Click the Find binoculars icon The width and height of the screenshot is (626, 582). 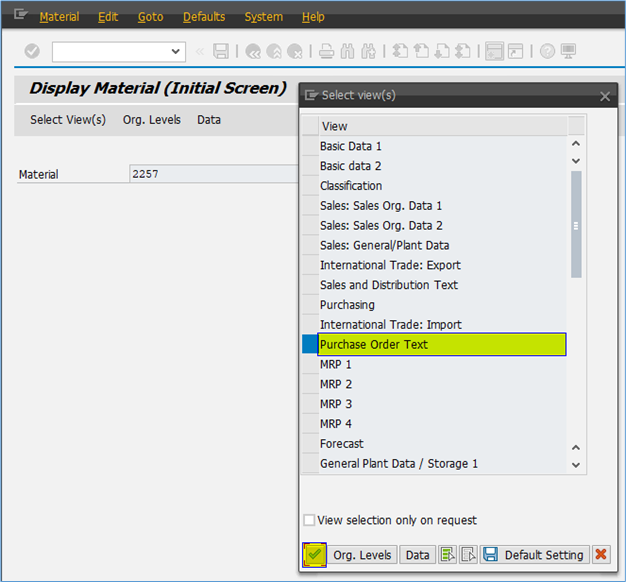347,51
